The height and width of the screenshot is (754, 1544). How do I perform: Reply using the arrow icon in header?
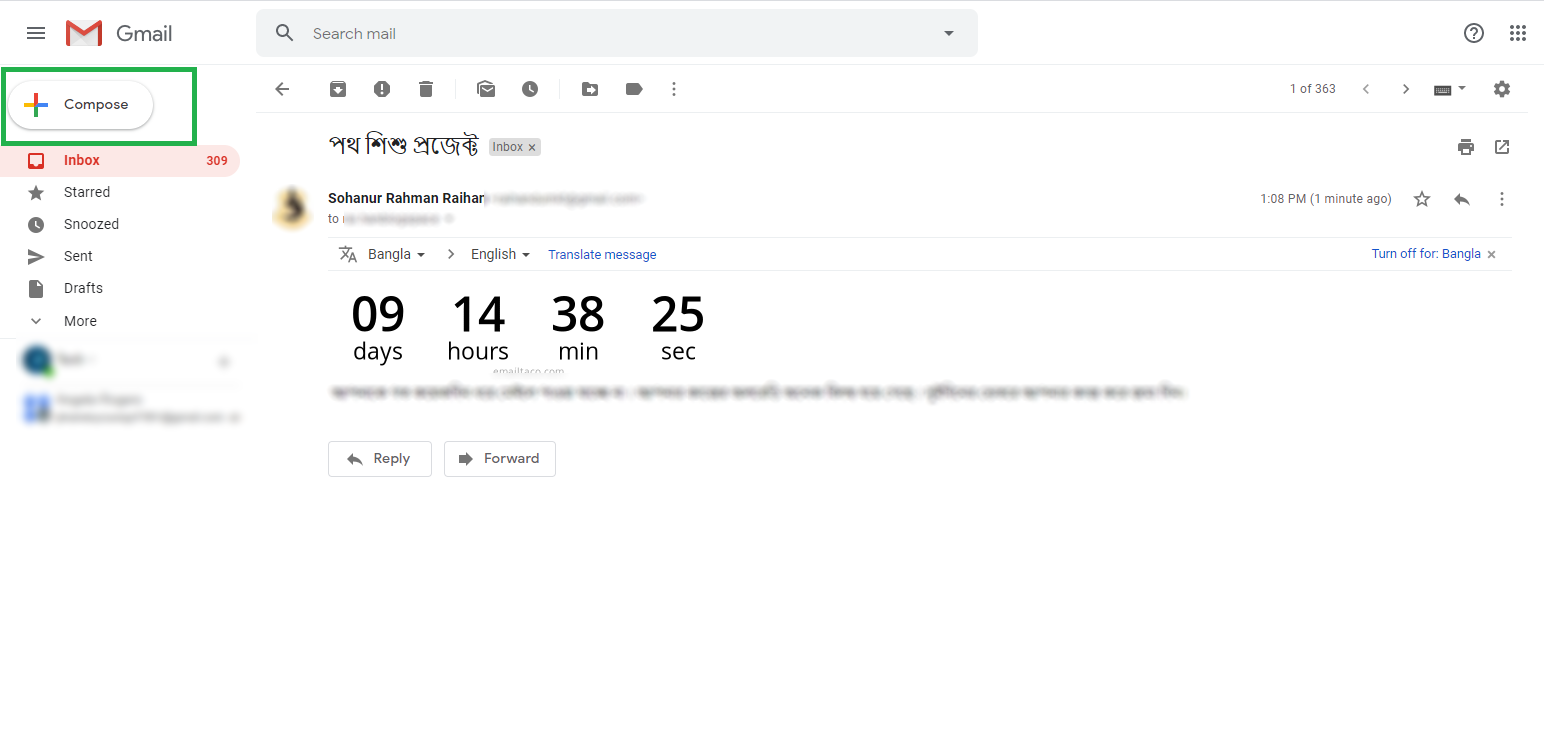(1462, 199)
